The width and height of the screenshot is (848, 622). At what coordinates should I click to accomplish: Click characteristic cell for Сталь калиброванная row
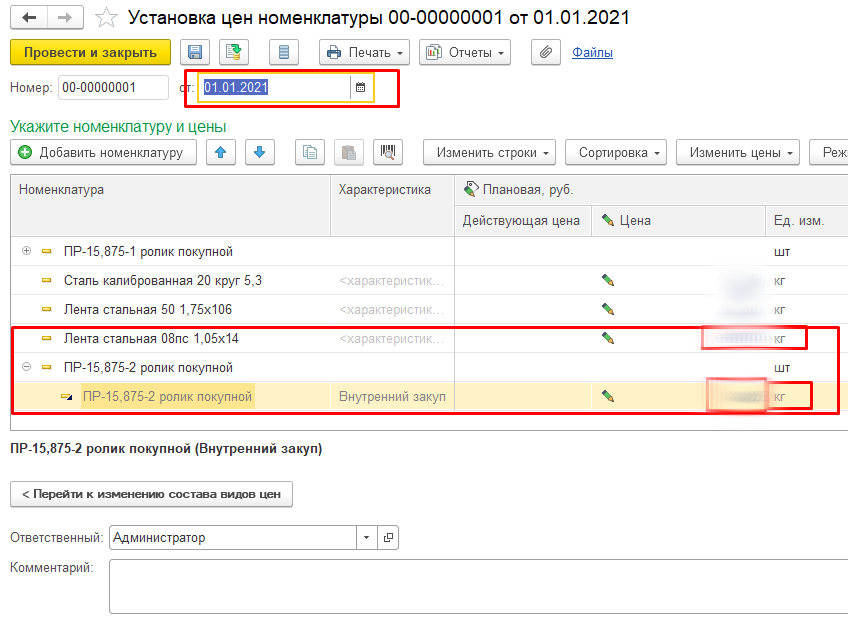point(392,281)
